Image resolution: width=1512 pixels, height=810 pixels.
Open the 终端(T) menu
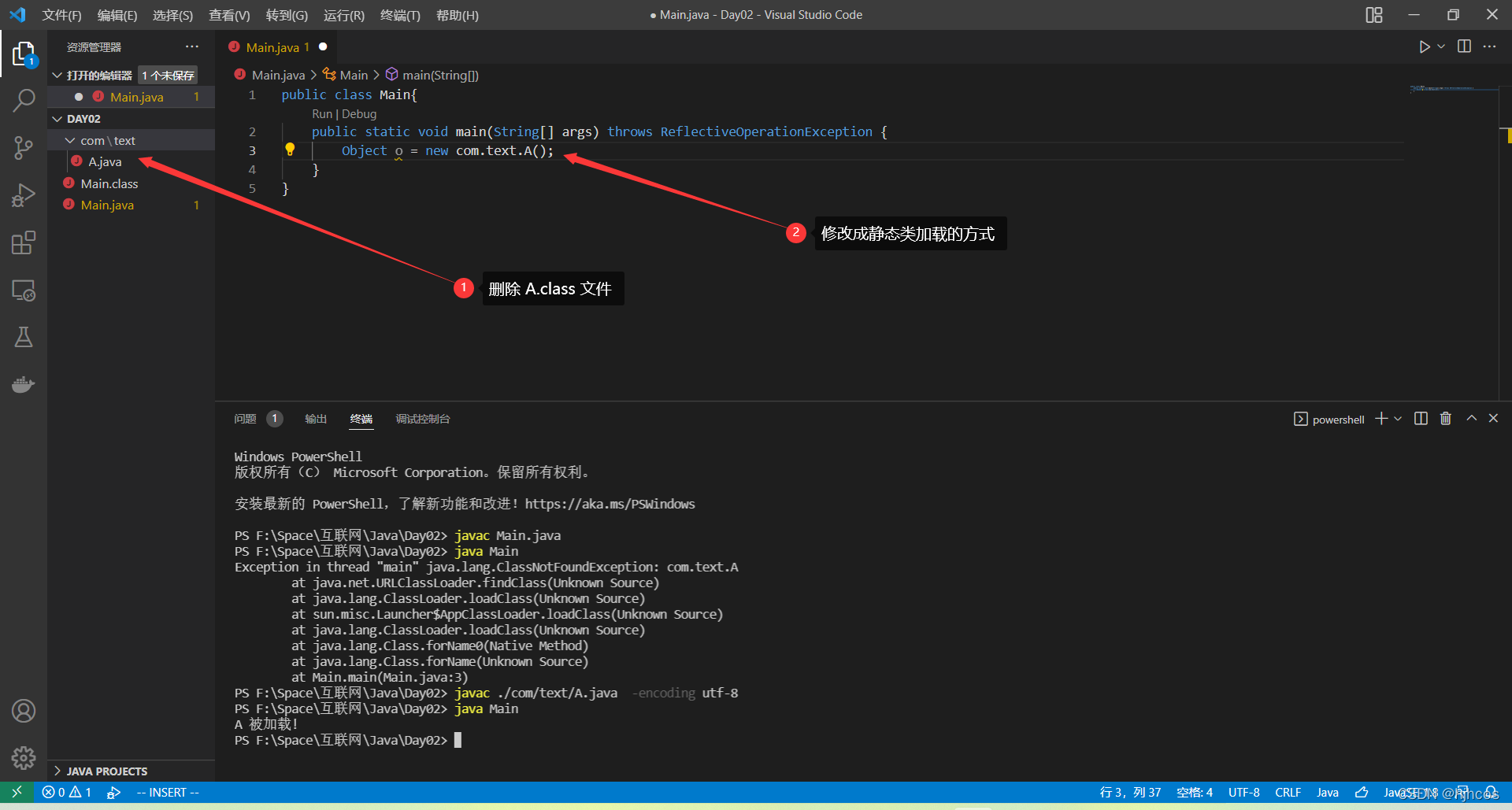(x=400, y=15)
